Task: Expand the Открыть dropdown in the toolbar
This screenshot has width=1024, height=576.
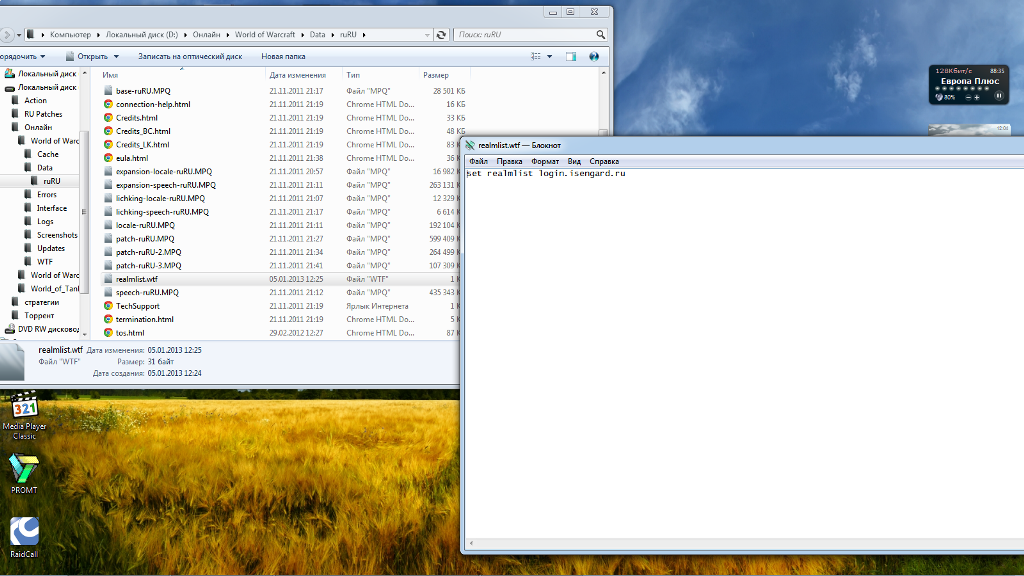Action: click(x=116, y=57)
